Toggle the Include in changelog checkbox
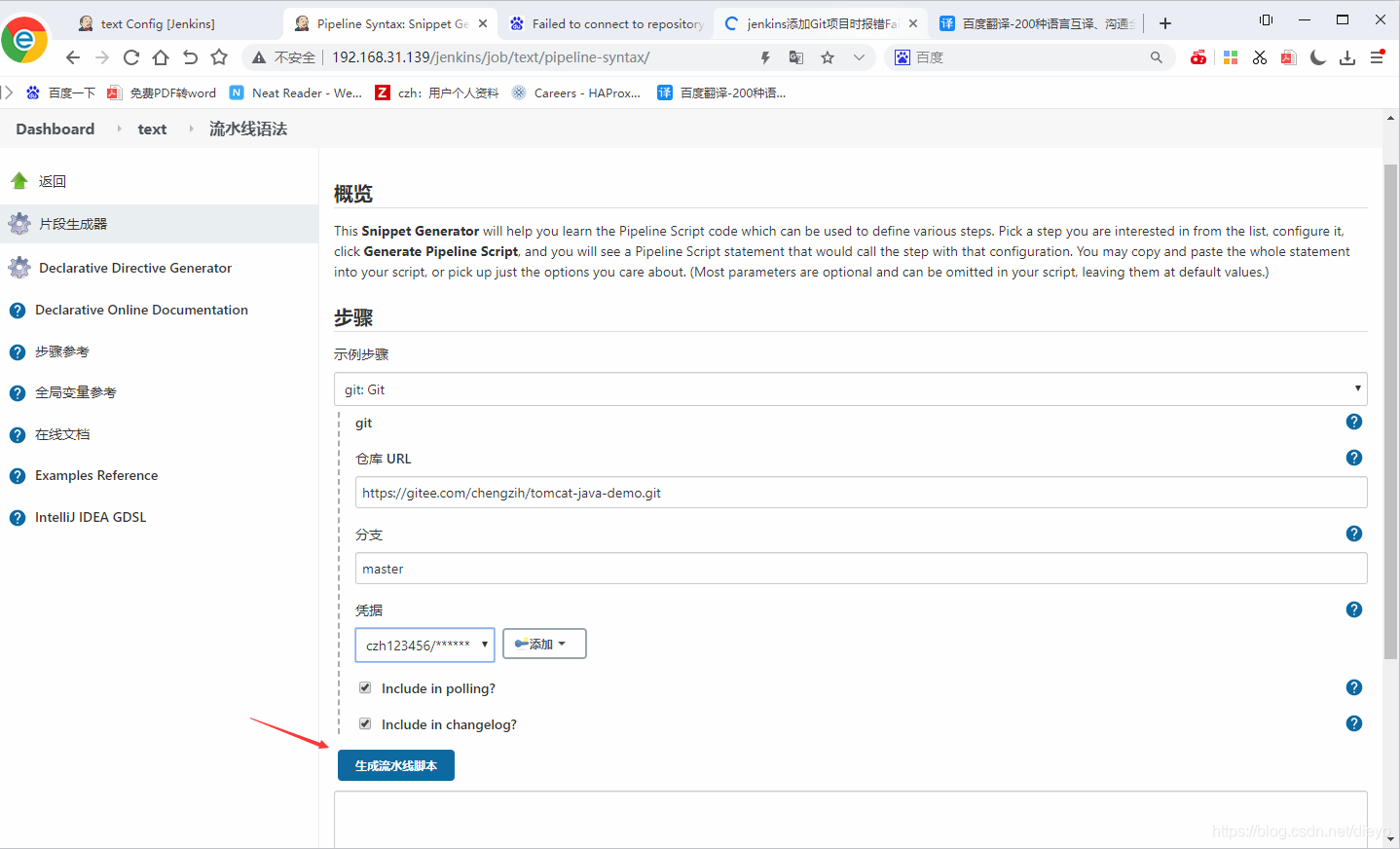1400x849 pixels. coord(365,723)
